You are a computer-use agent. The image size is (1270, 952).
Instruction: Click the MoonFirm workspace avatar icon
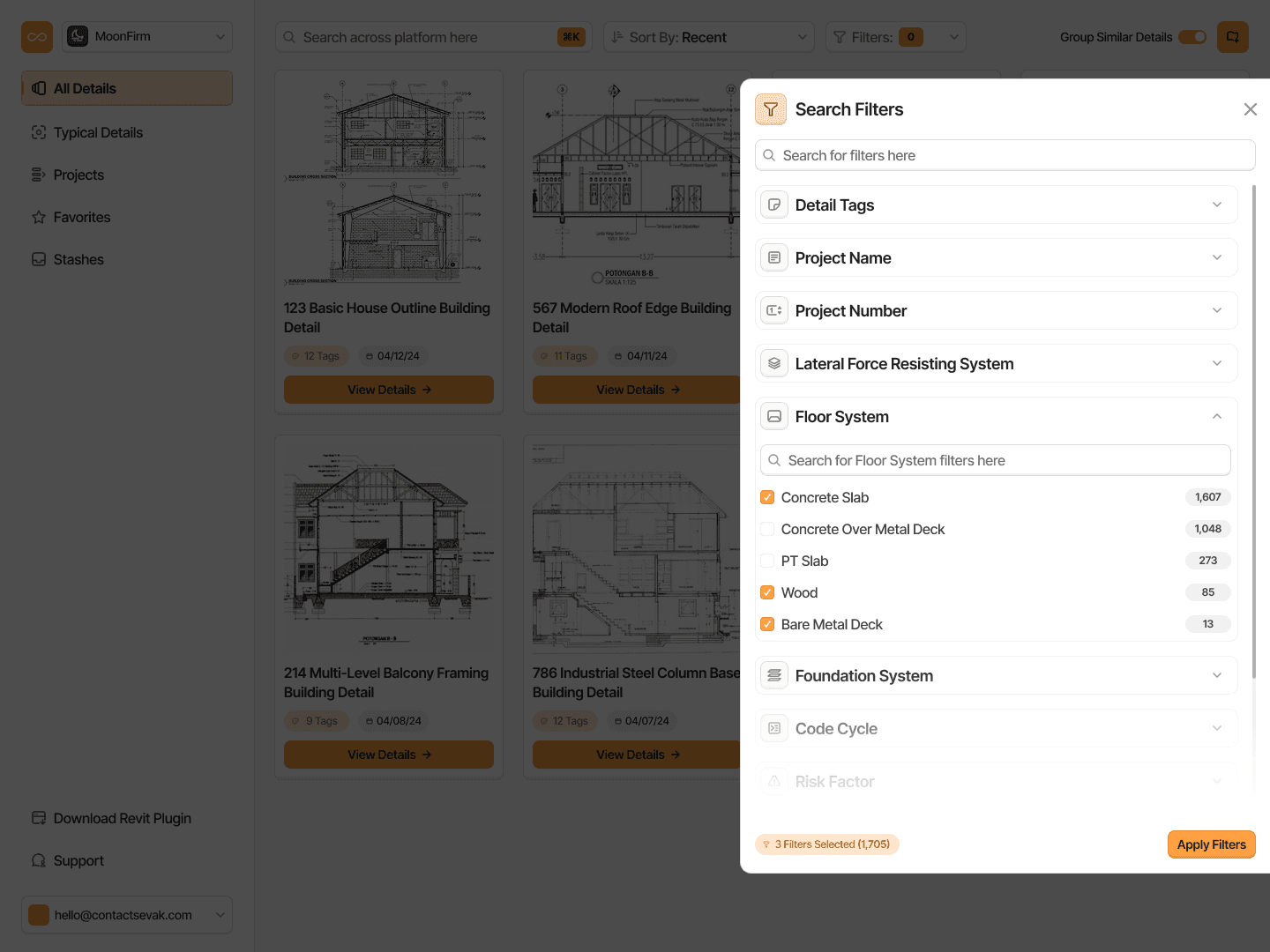[78, 36]
